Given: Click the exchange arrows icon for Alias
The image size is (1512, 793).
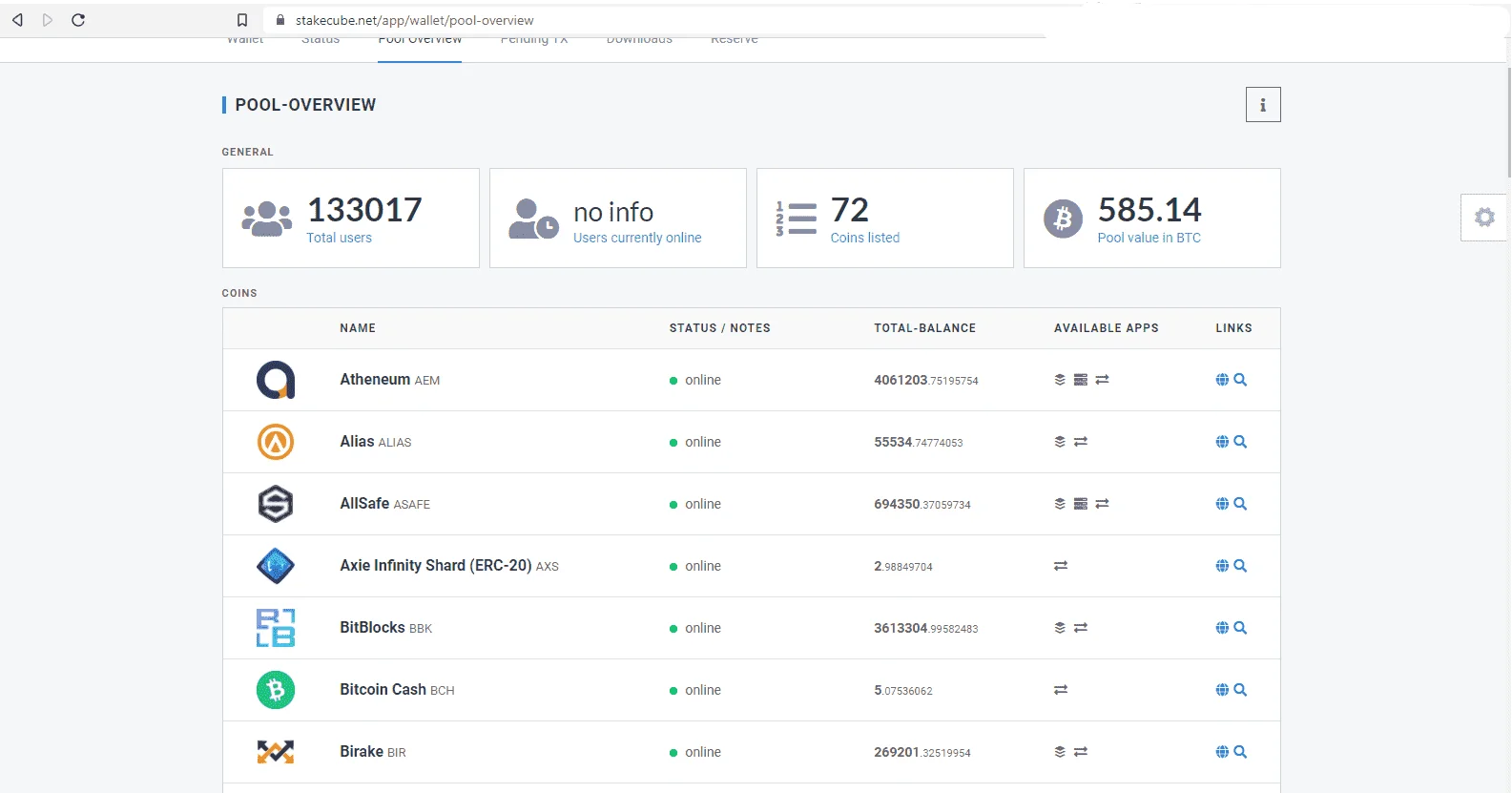Looking at the screenshot, I should (x=1081, y=442).
